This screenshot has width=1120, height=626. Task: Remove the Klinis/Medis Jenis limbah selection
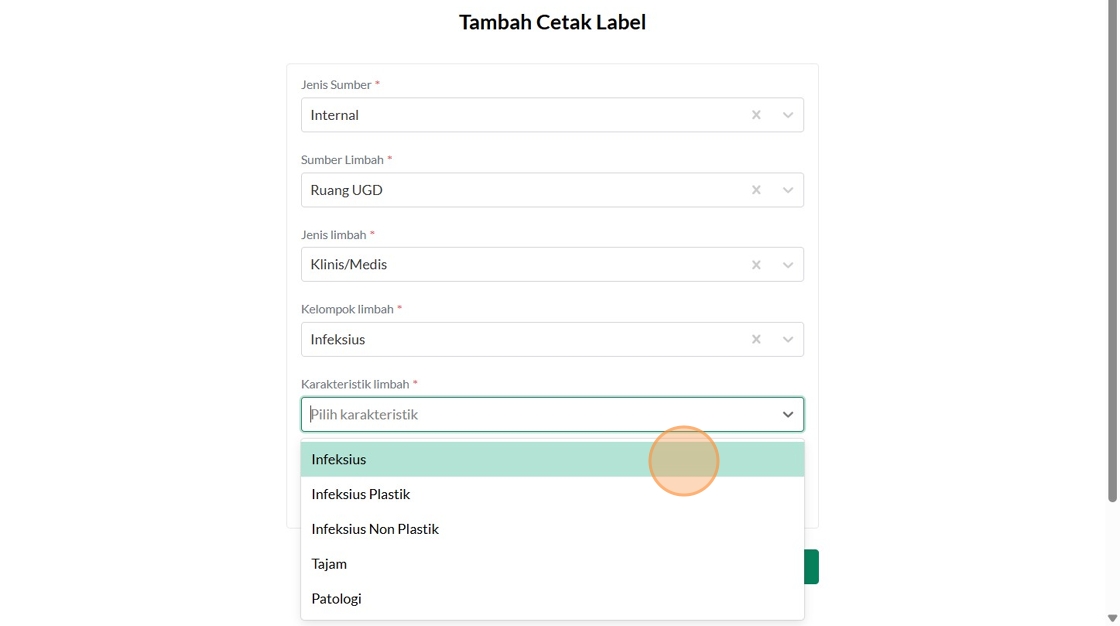[x=756, y=265]
